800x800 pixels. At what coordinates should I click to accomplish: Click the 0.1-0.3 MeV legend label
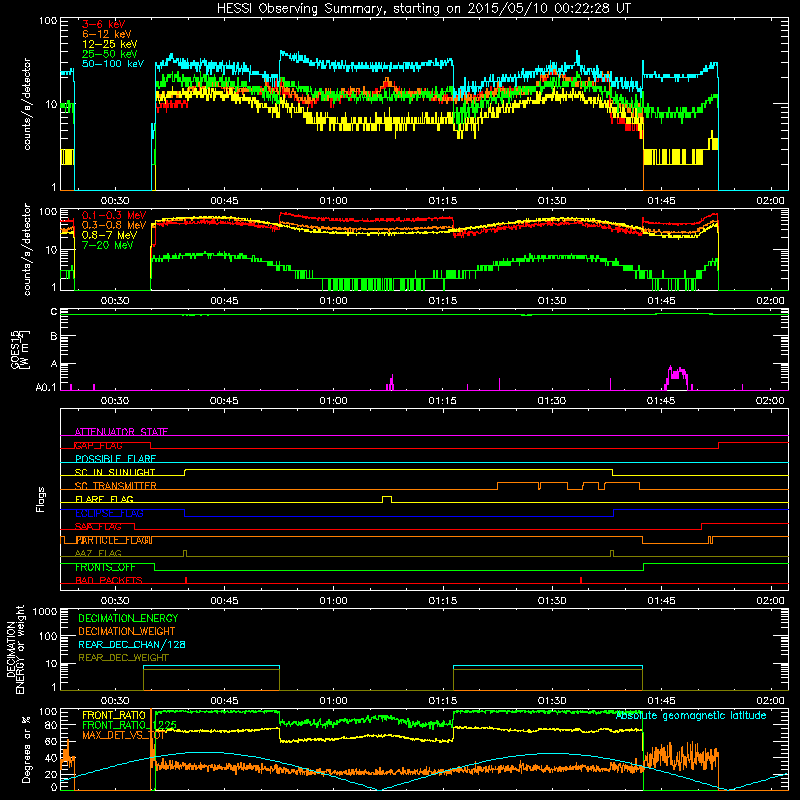point(114,215)
